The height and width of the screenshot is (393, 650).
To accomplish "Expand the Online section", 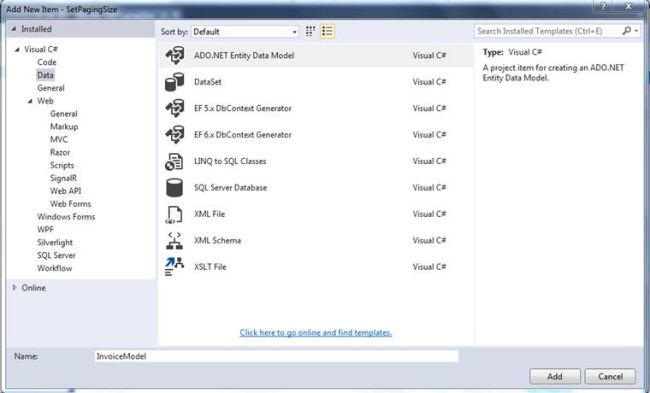I will pos(15,287).
